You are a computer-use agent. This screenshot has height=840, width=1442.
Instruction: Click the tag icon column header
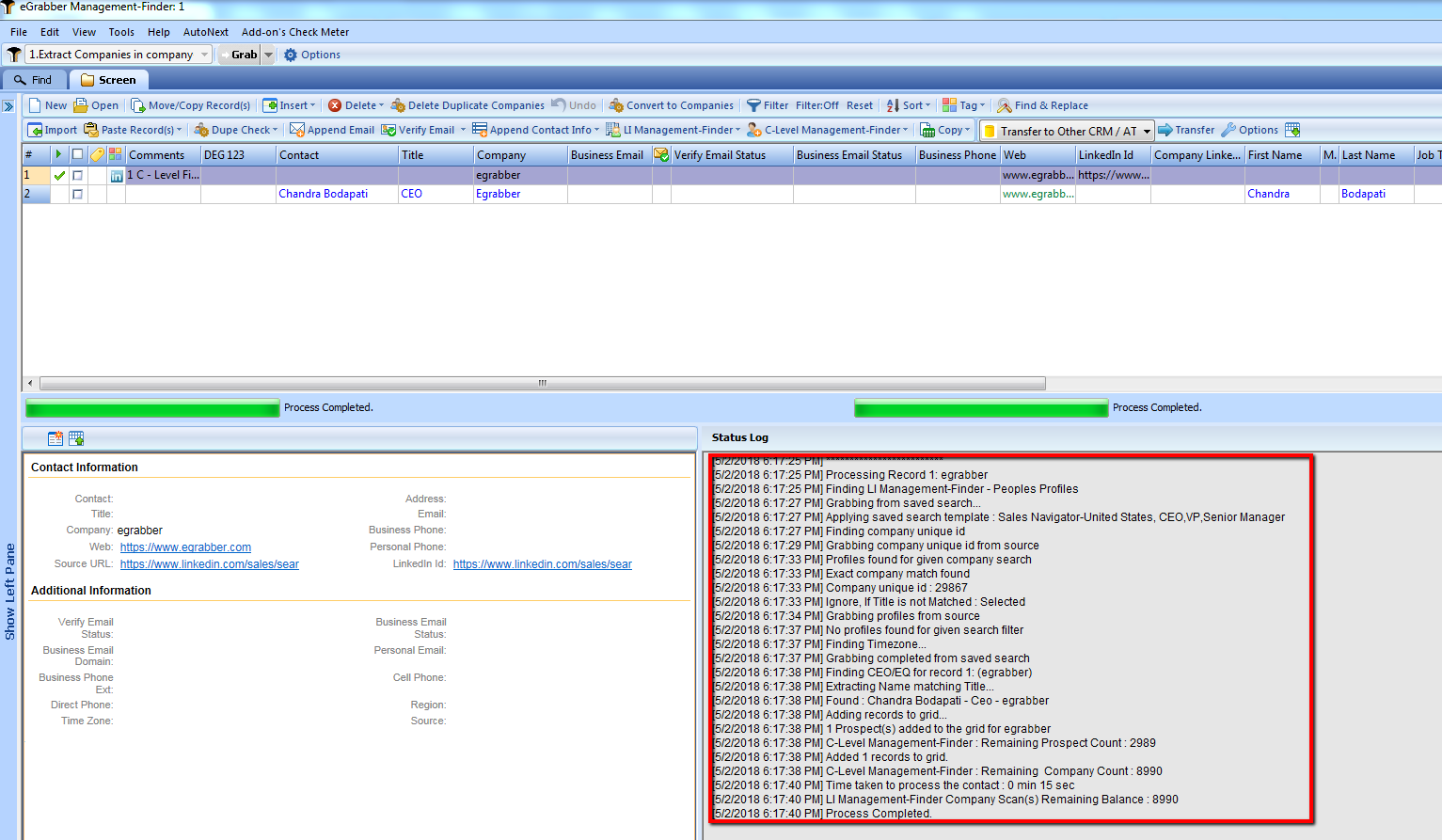(x=98, y=154)
